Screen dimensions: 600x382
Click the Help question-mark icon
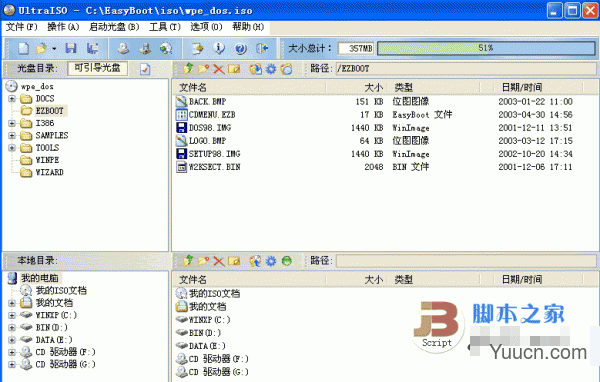tap(241, 48)
